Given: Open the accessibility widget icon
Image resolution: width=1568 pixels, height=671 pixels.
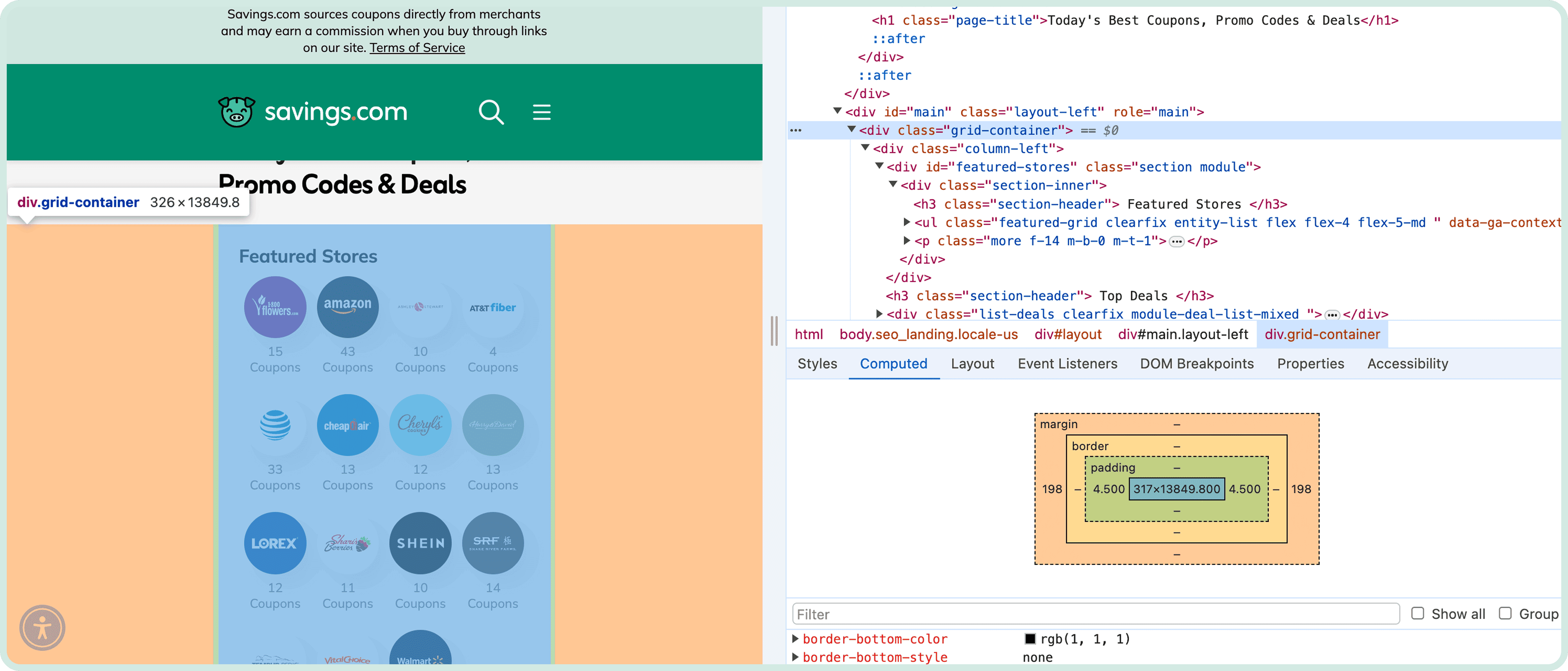Looking at the screenshot, I should 42,627.
